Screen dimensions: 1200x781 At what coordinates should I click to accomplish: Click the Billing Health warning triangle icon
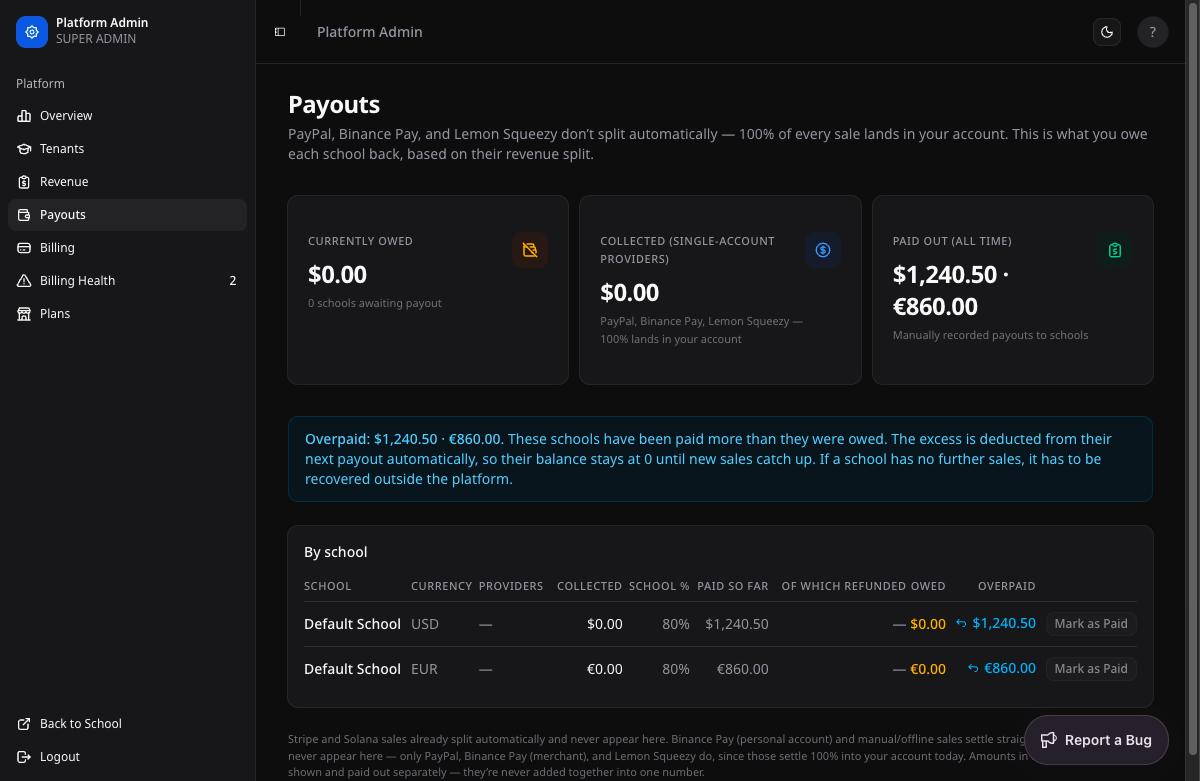(x=24, y=281)
